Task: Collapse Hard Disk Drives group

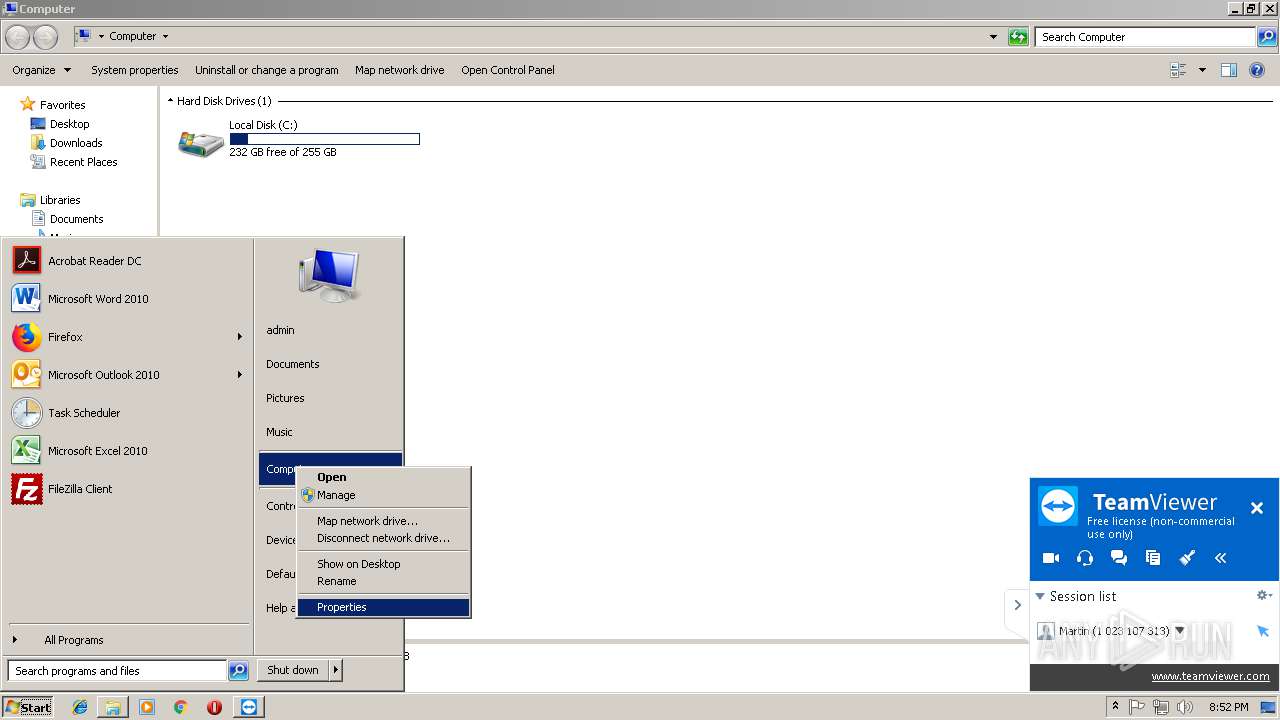Action: pos(170,101)
